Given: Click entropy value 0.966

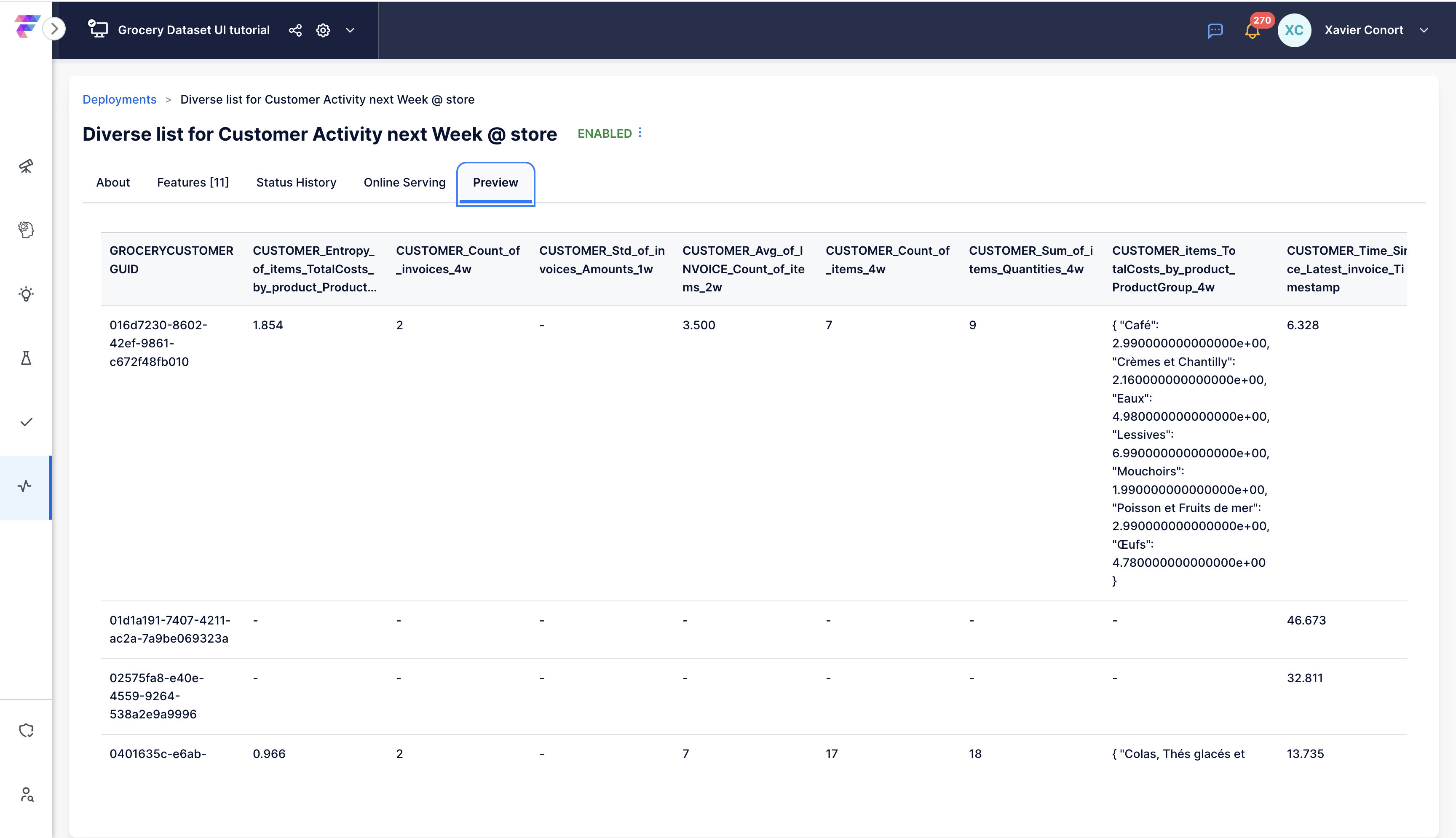Looking at the screenshot, I should 269,754.
